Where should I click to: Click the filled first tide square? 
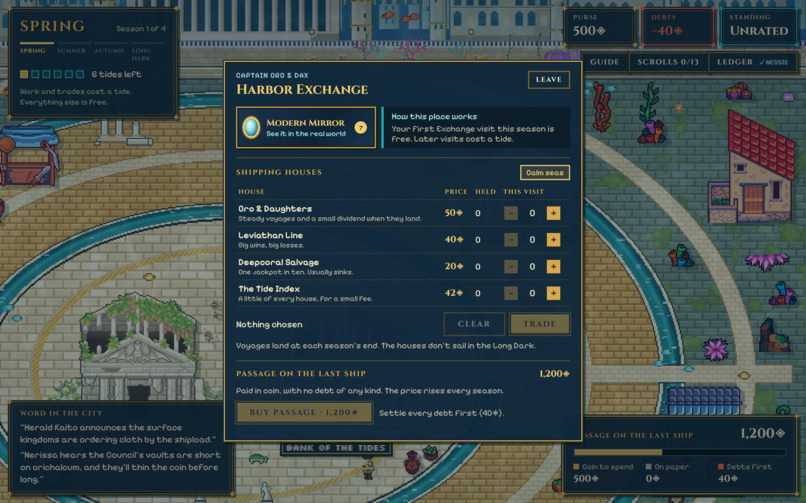pos(24,74)
